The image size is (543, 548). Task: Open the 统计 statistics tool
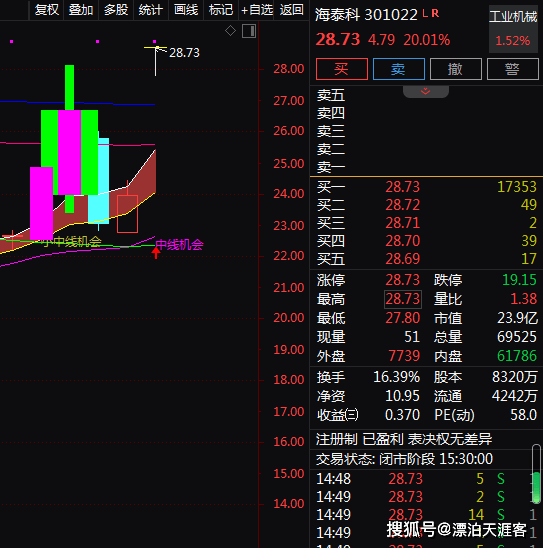[x=151, y=10]
